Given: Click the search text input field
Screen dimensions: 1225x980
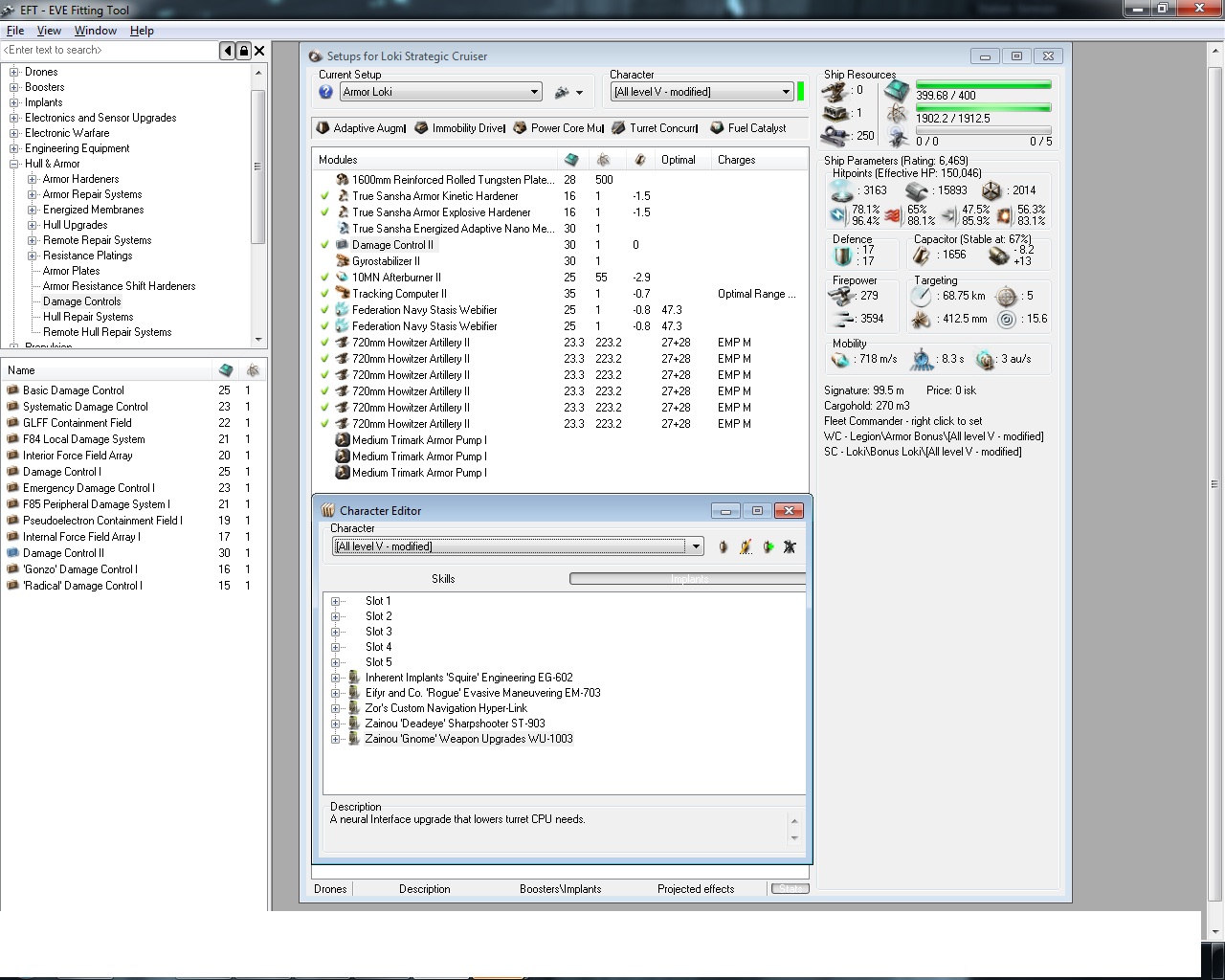Looking at the screenshot, I should (109, 50).
